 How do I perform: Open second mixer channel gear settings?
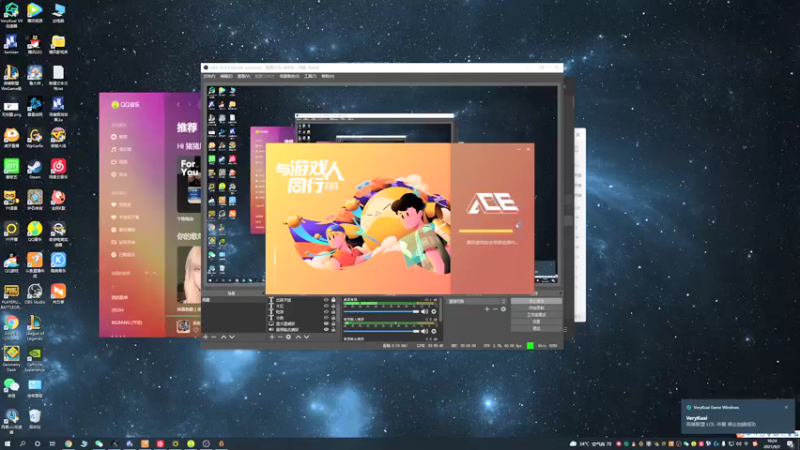(x=434, y=331)
